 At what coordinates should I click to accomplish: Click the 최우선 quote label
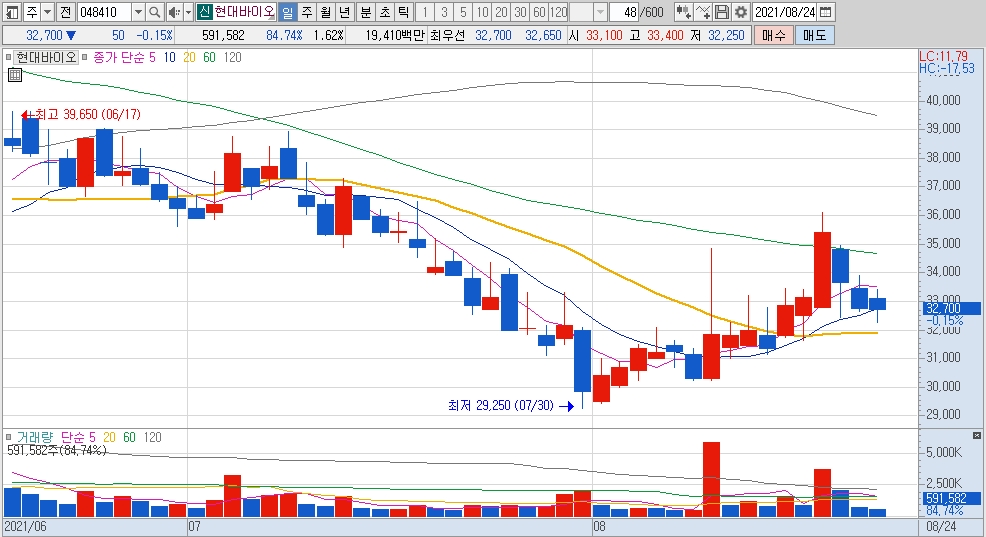pos(448,35)
